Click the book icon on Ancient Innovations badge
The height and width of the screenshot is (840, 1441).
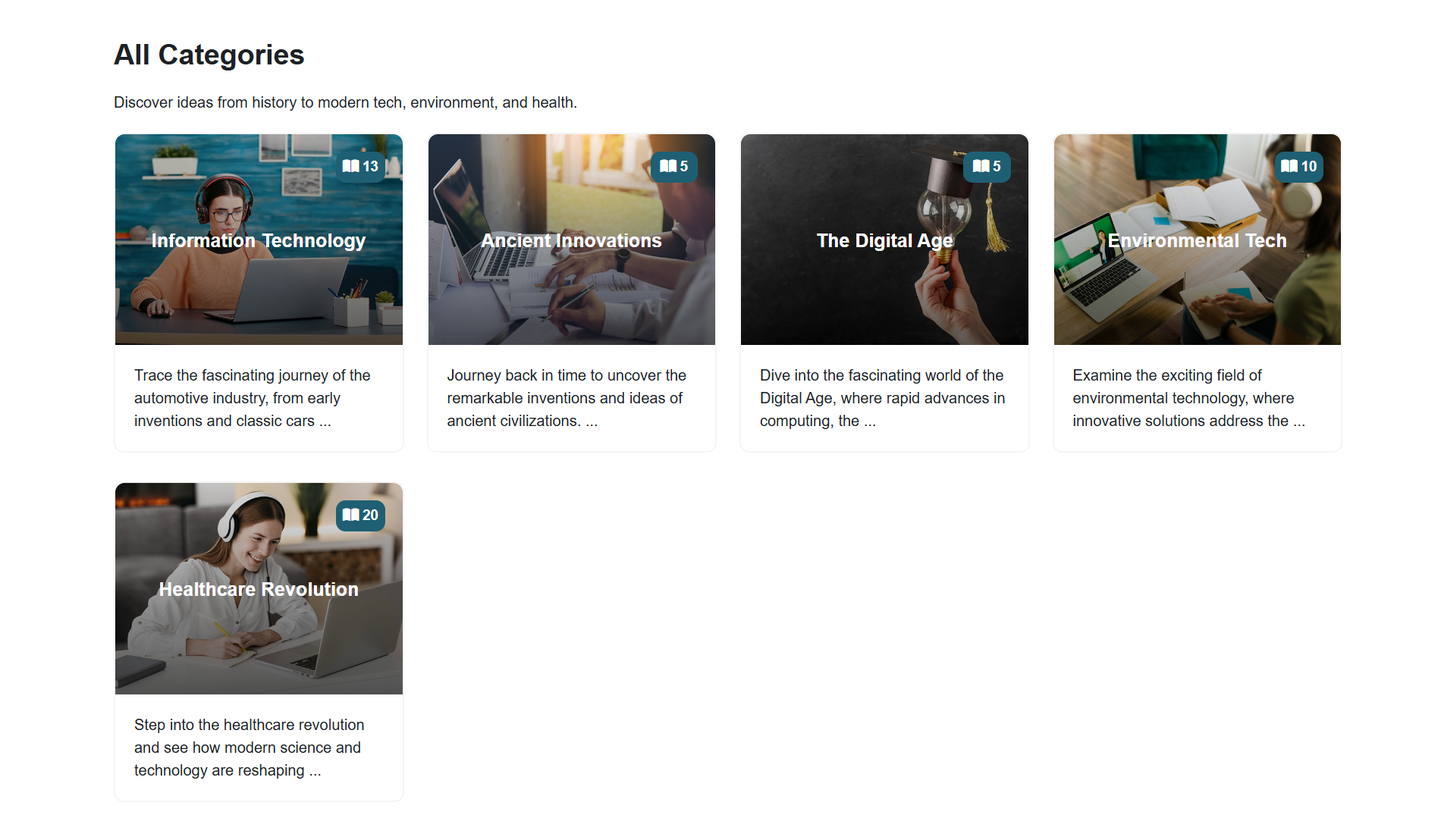tap(667, 166)
